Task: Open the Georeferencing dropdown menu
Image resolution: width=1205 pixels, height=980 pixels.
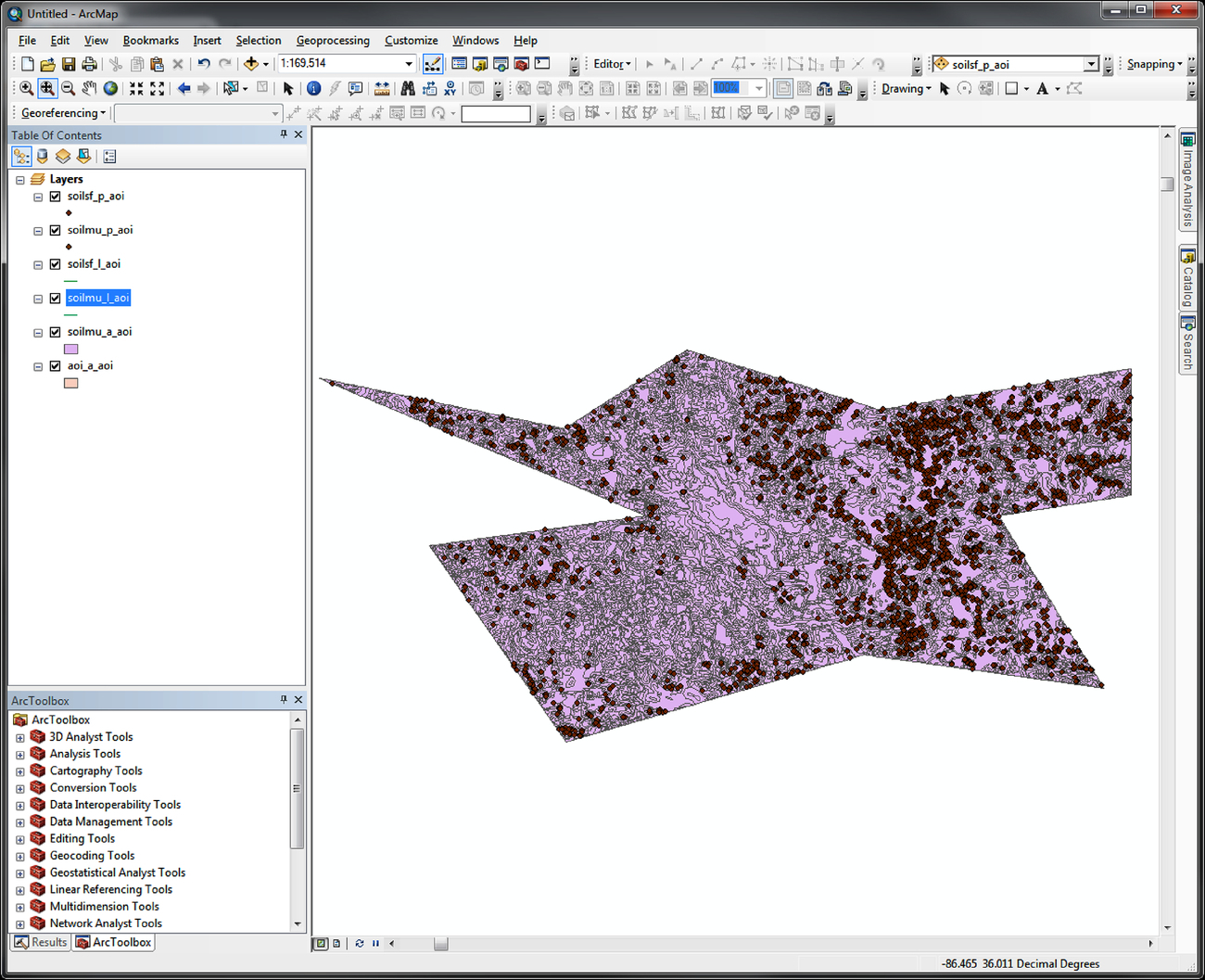Action: [63, 113]
